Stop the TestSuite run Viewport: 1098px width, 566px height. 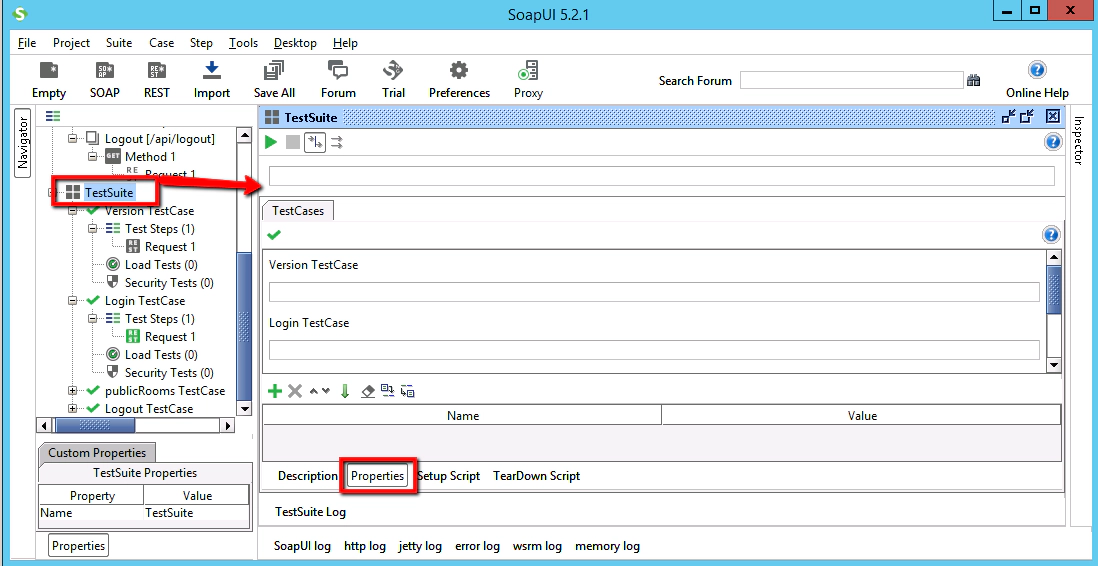click(293, 143)
